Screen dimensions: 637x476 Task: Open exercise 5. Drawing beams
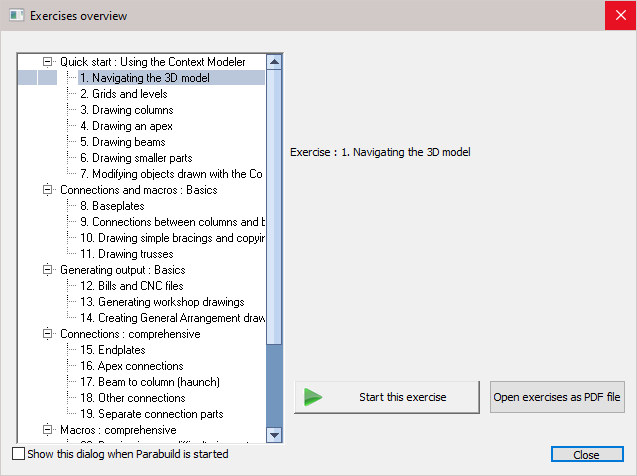(122, 142)
